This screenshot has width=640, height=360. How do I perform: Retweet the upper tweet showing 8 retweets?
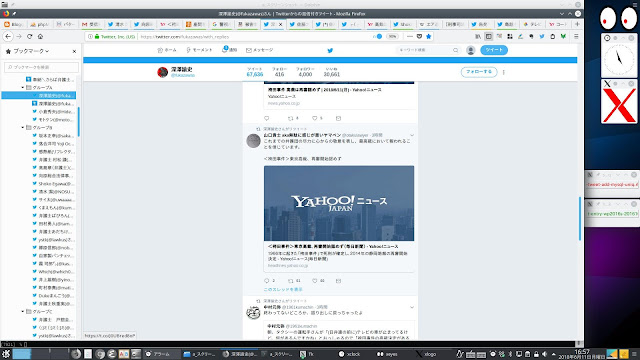[291, 118]
